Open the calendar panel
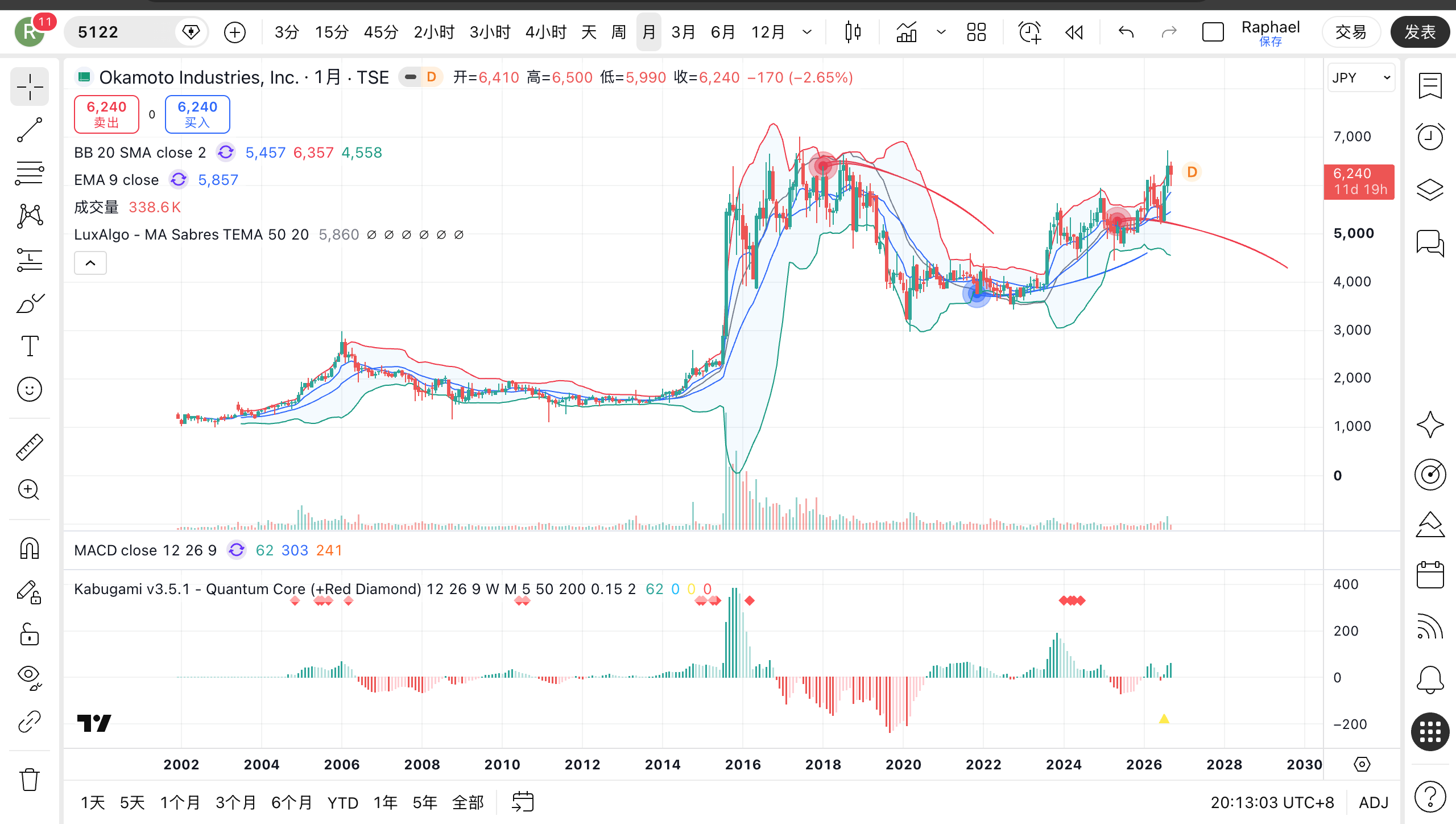Screen dimensions: 1456x824 (x=1430, y=575)
